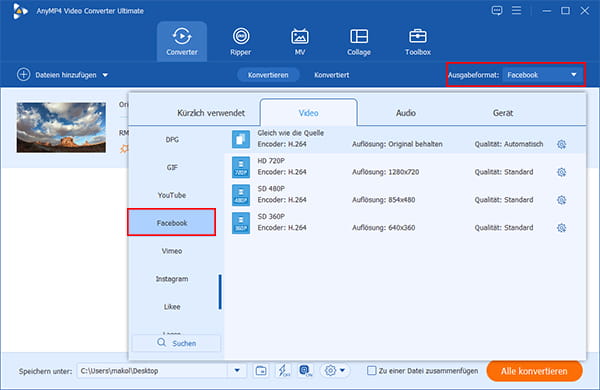Open settings gear for SD 360P preset
Image resolution: width=600 pixels, height=390 pixels.
(561, 228)
